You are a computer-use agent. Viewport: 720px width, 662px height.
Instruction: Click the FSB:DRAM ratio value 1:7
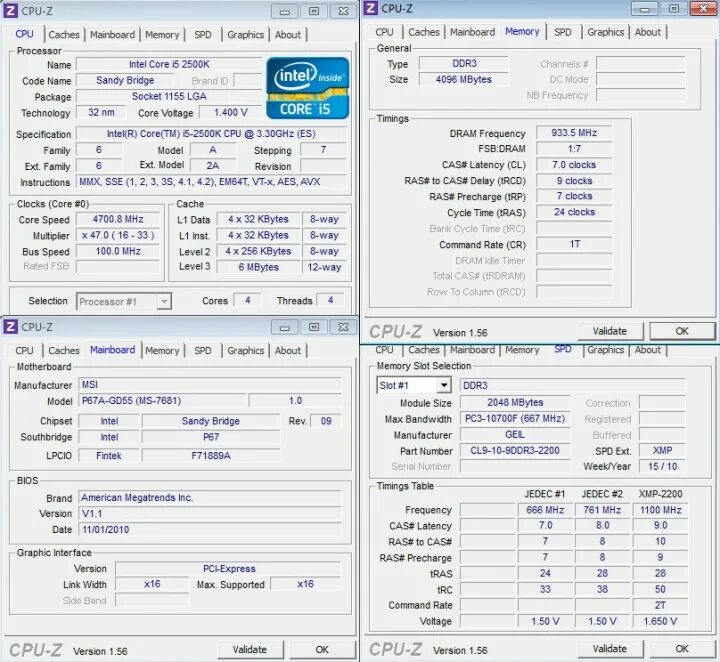[x=574, y=149]
